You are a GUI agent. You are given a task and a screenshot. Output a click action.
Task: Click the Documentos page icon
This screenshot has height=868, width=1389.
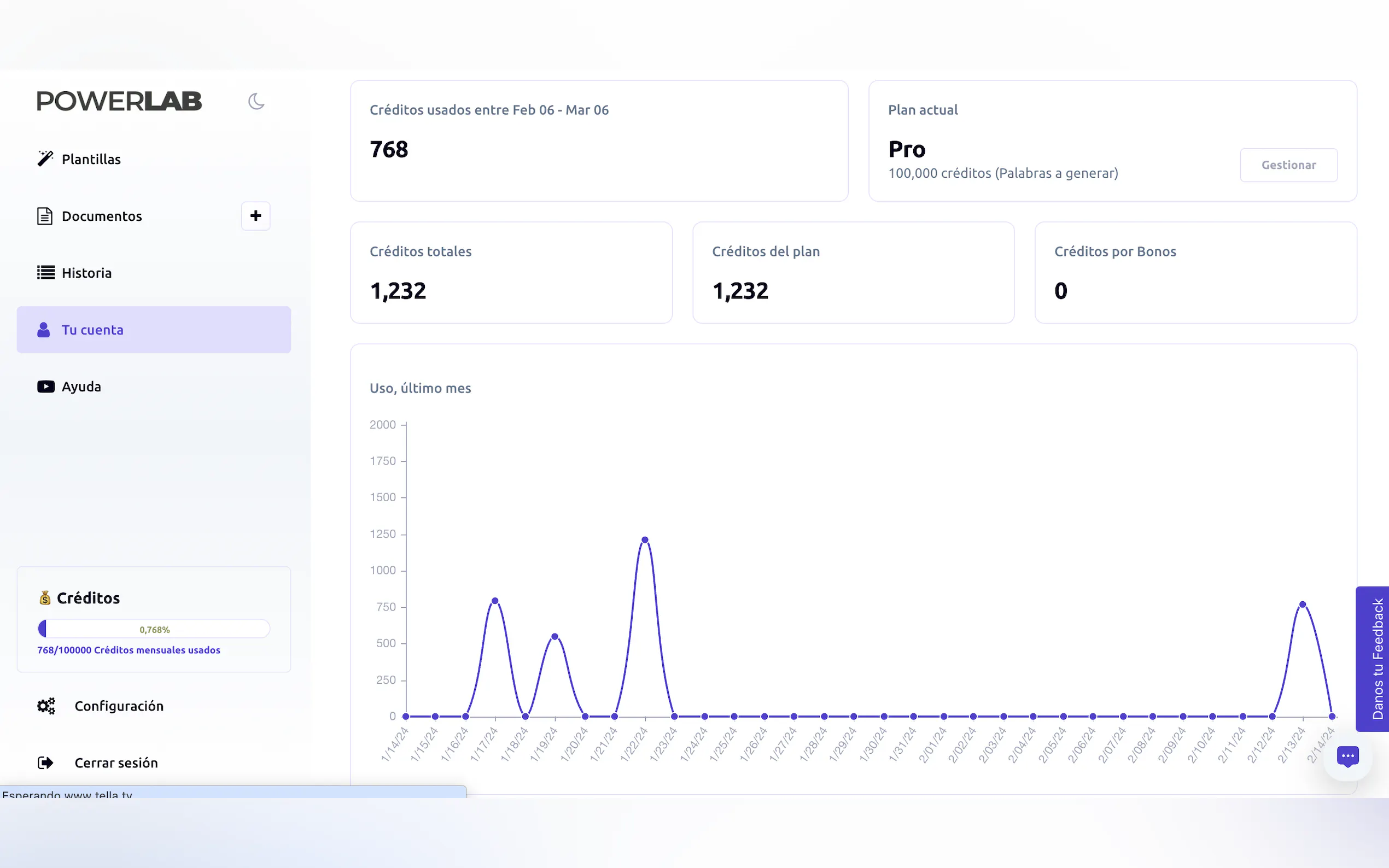45,216
